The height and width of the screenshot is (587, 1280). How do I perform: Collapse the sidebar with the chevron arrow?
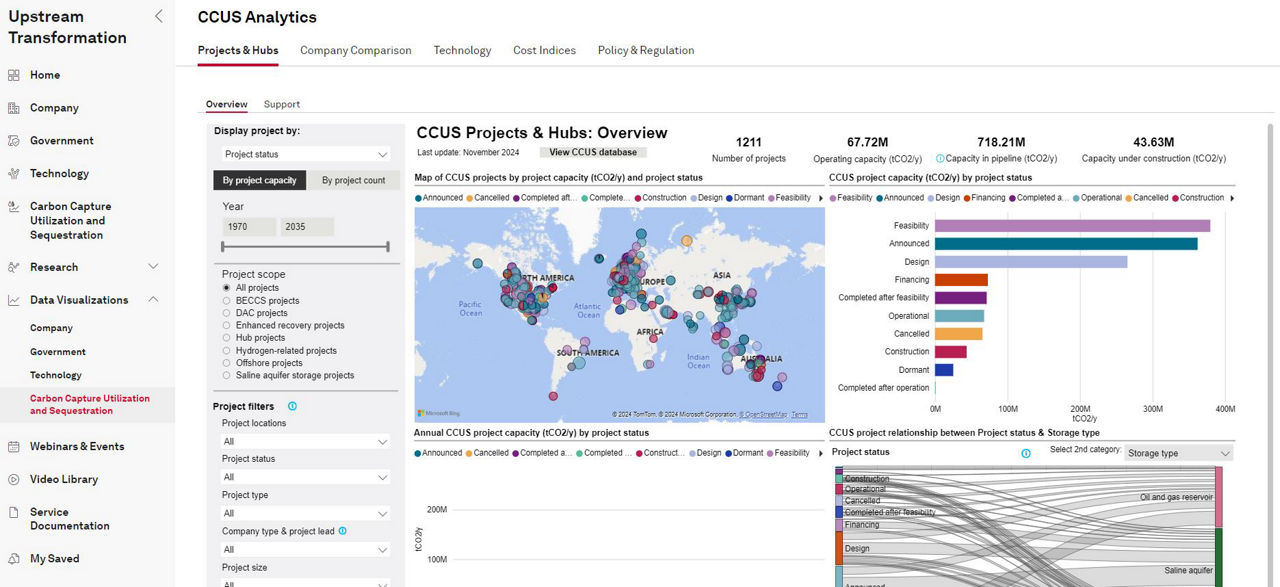point(158,16)
